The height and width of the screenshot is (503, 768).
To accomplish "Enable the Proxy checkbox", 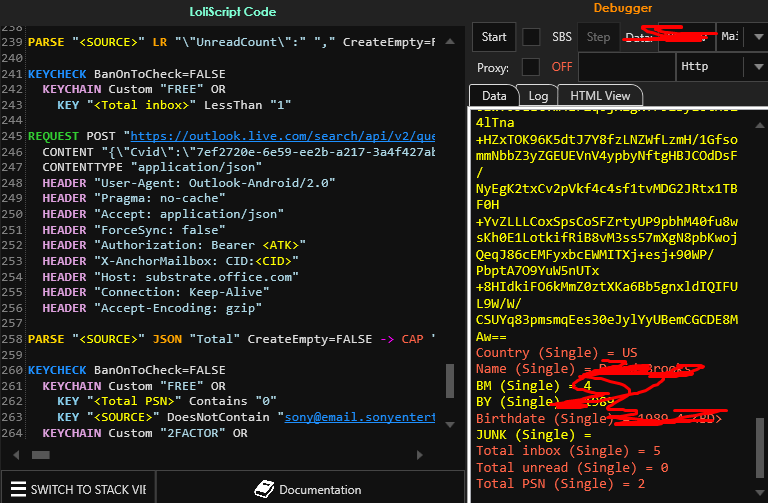I will pyautogui.click(x=530, y=67).
